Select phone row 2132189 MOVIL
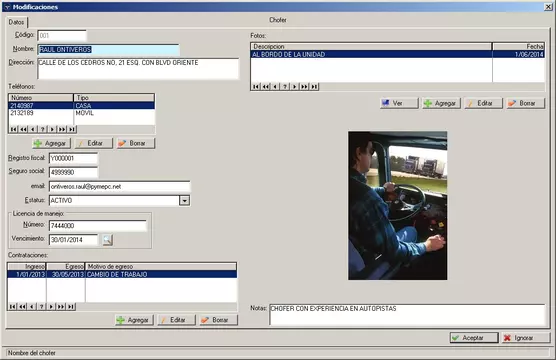The width and height of the screenshot is (556, 360). [81, 113]
